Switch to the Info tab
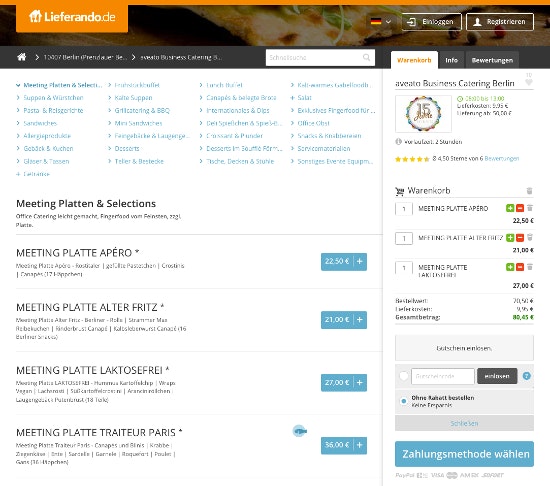Image resolution: width=550 pixels, height=486 pixels. tap(451, 60)
